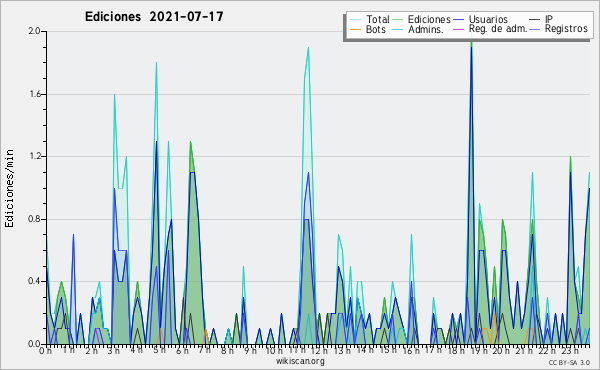This screenshot has width=600, height=370.
Task: Click the 1.6 y-axis value
Action: pyautogui.click(x=34, y=94)
